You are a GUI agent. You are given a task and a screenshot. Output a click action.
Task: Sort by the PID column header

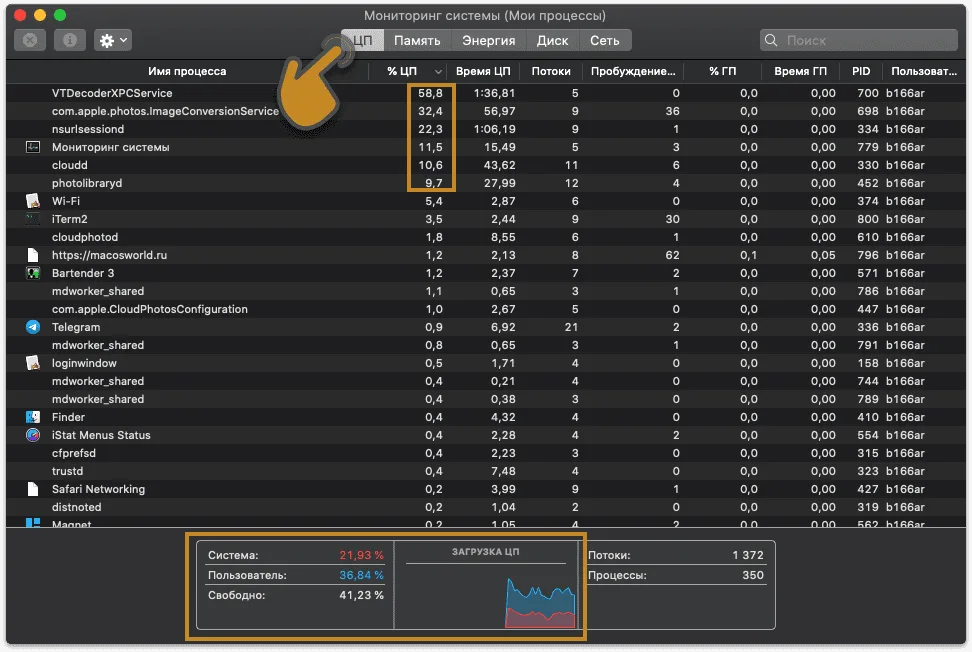[860, 71]
